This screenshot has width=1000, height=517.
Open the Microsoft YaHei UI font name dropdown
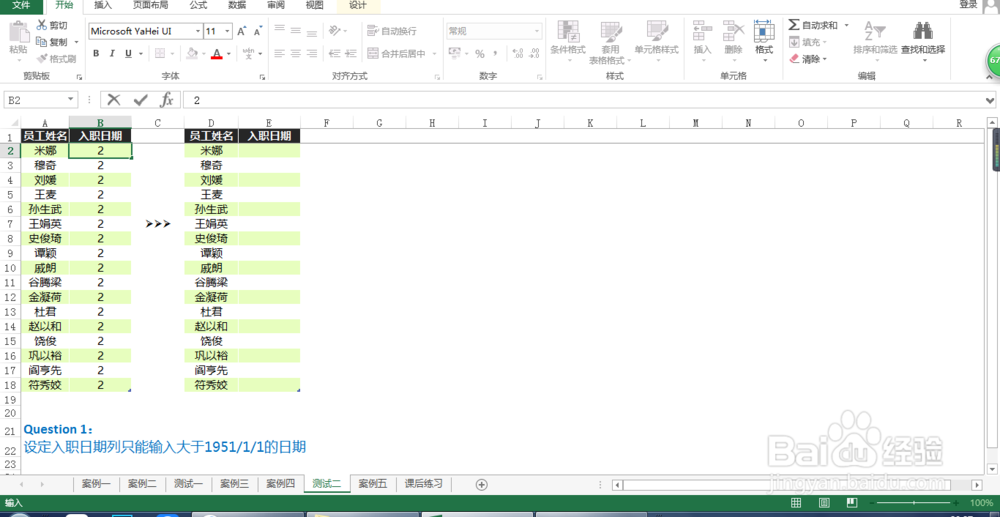(198, 31)
